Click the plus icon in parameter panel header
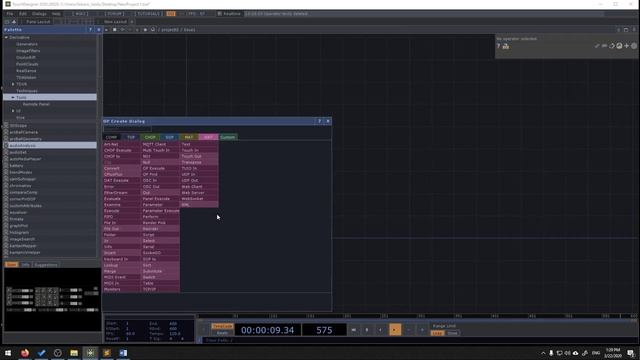 point(627,46)
